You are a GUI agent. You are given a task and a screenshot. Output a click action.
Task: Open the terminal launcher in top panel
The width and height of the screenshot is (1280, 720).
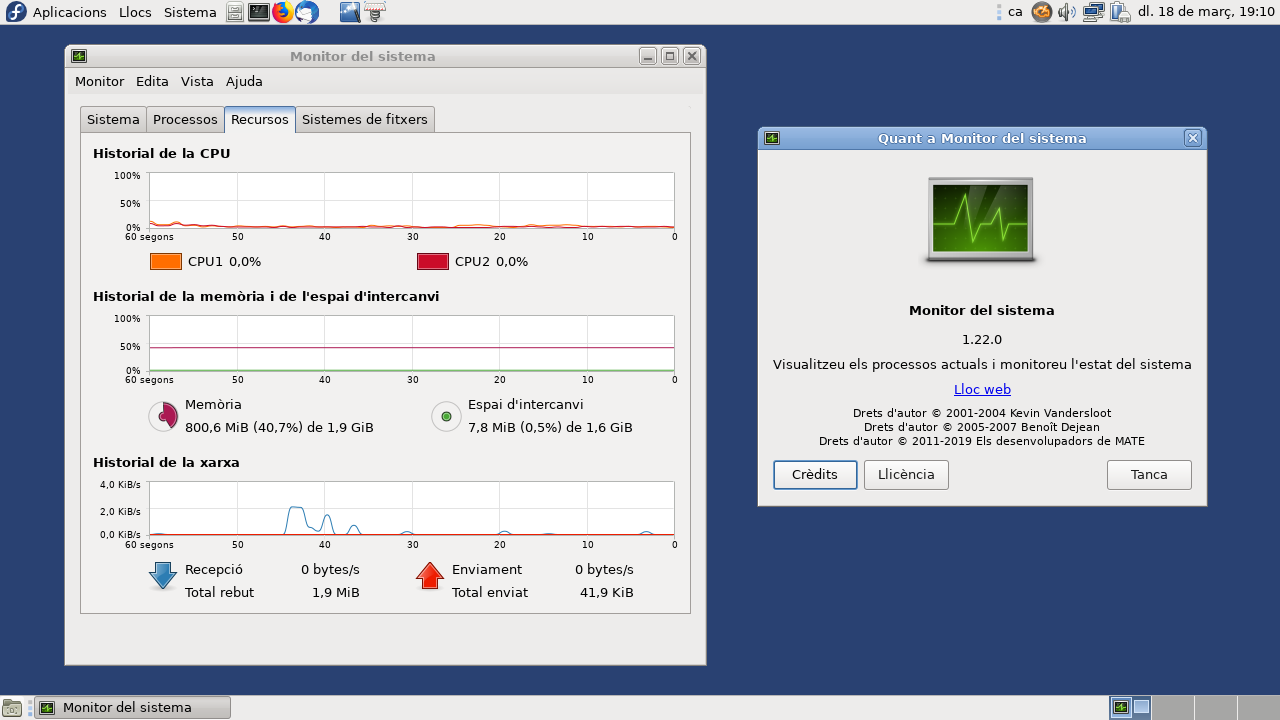coord(259,12)
